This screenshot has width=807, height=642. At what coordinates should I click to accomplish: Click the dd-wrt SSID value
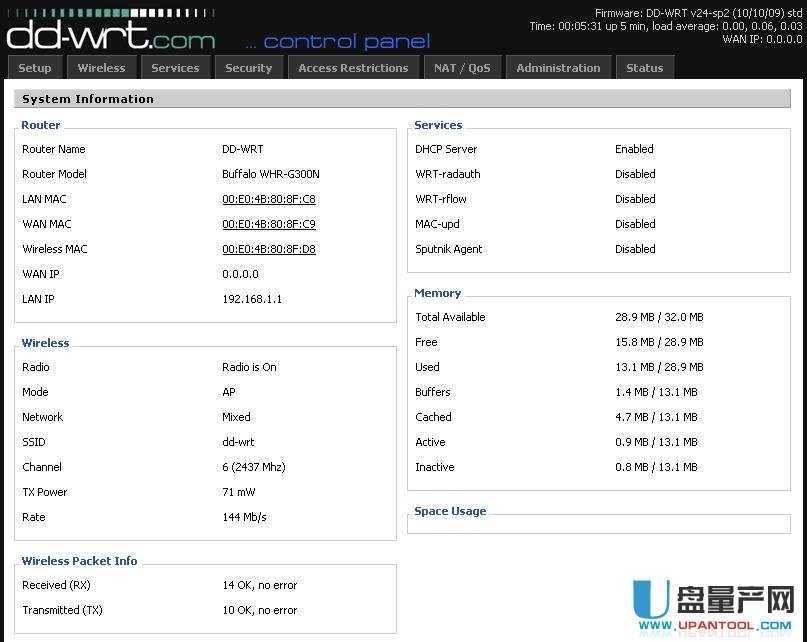tap(238, 442)
